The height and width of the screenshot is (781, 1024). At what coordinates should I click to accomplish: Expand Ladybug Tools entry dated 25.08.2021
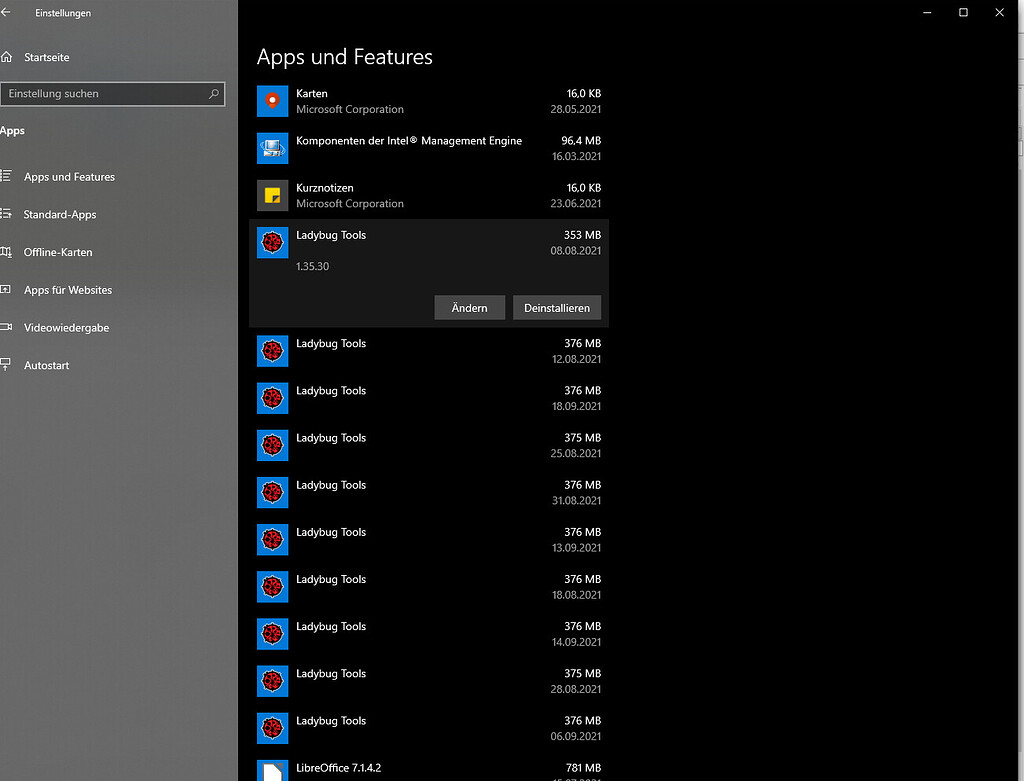tap(430, 445)
